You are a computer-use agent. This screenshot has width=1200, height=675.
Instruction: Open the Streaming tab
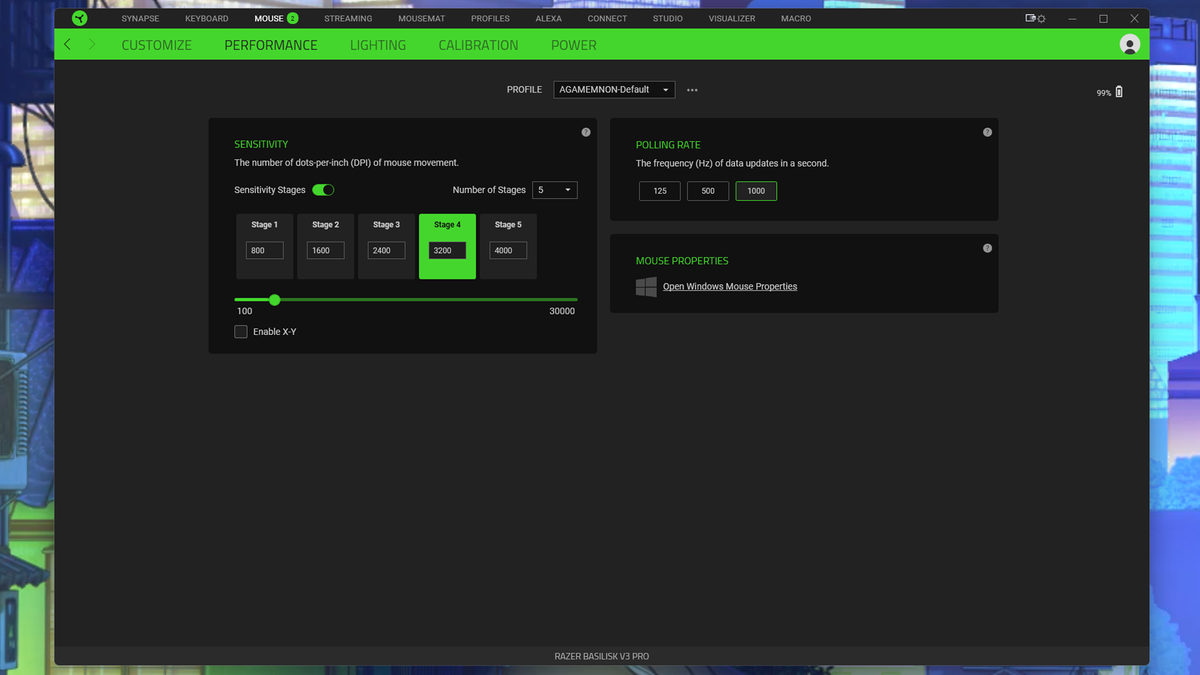pos(348,18)
